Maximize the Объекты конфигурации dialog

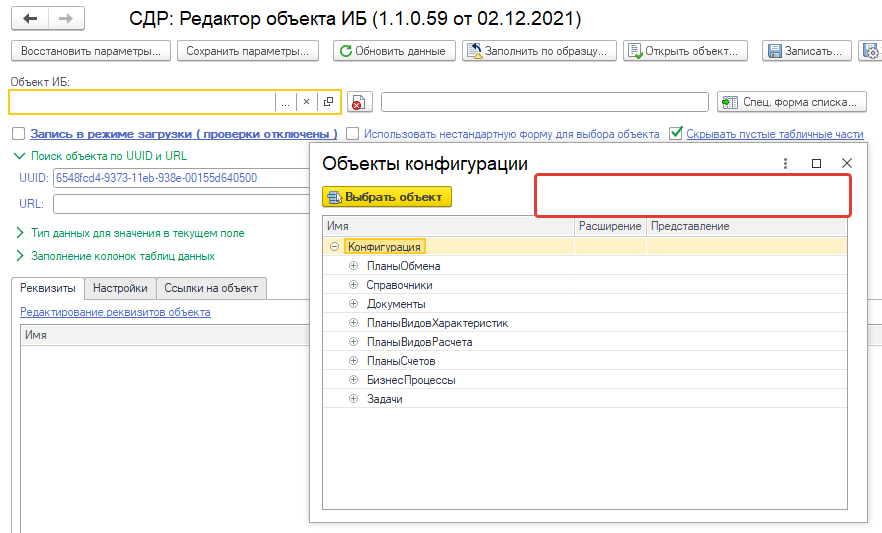click(816, 163)
